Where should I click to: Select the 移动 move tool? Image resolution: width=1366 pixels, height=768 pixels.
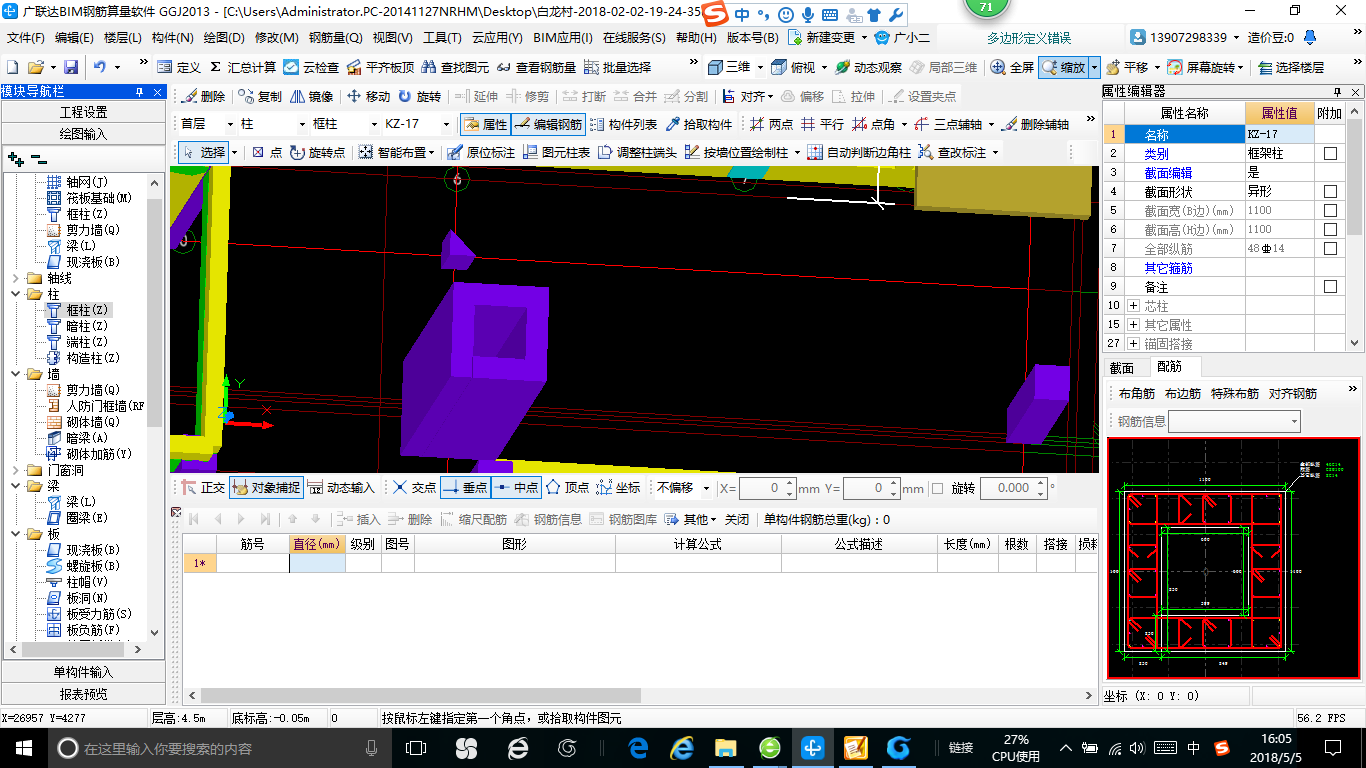point(368,96)
